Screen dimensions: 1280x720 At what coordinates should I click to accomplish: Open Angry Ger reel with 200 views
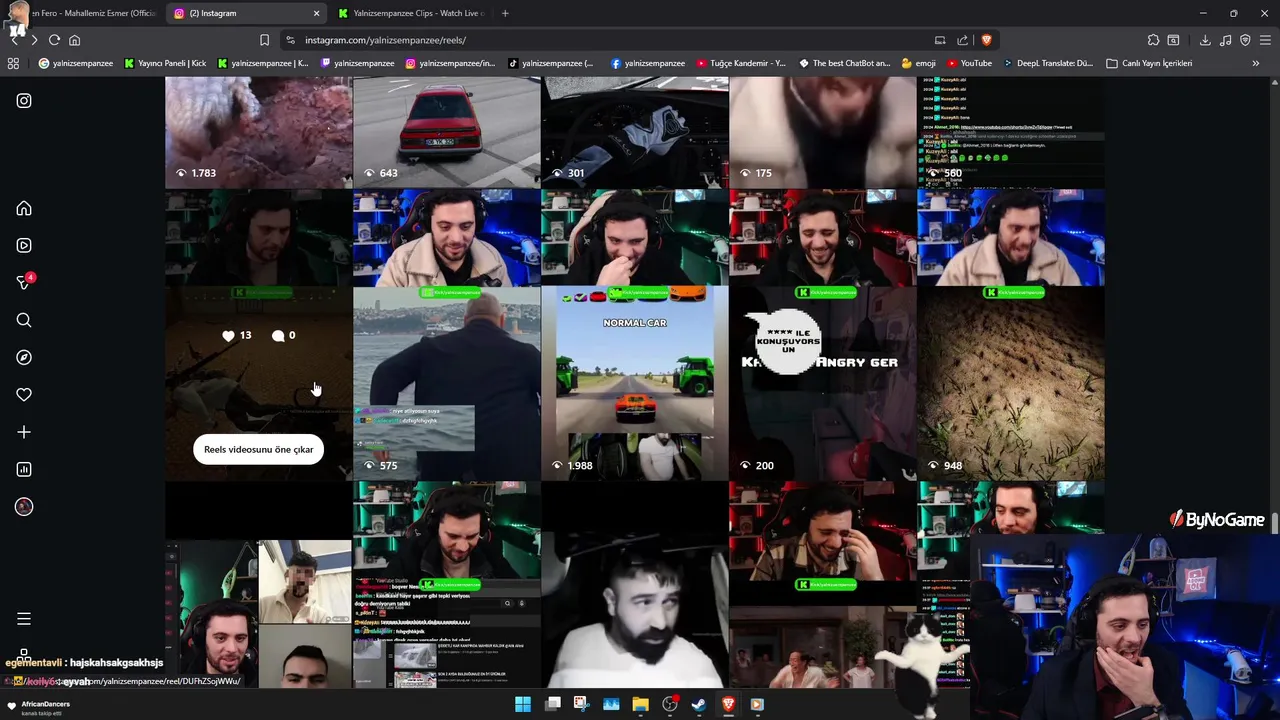pos(822,335)
